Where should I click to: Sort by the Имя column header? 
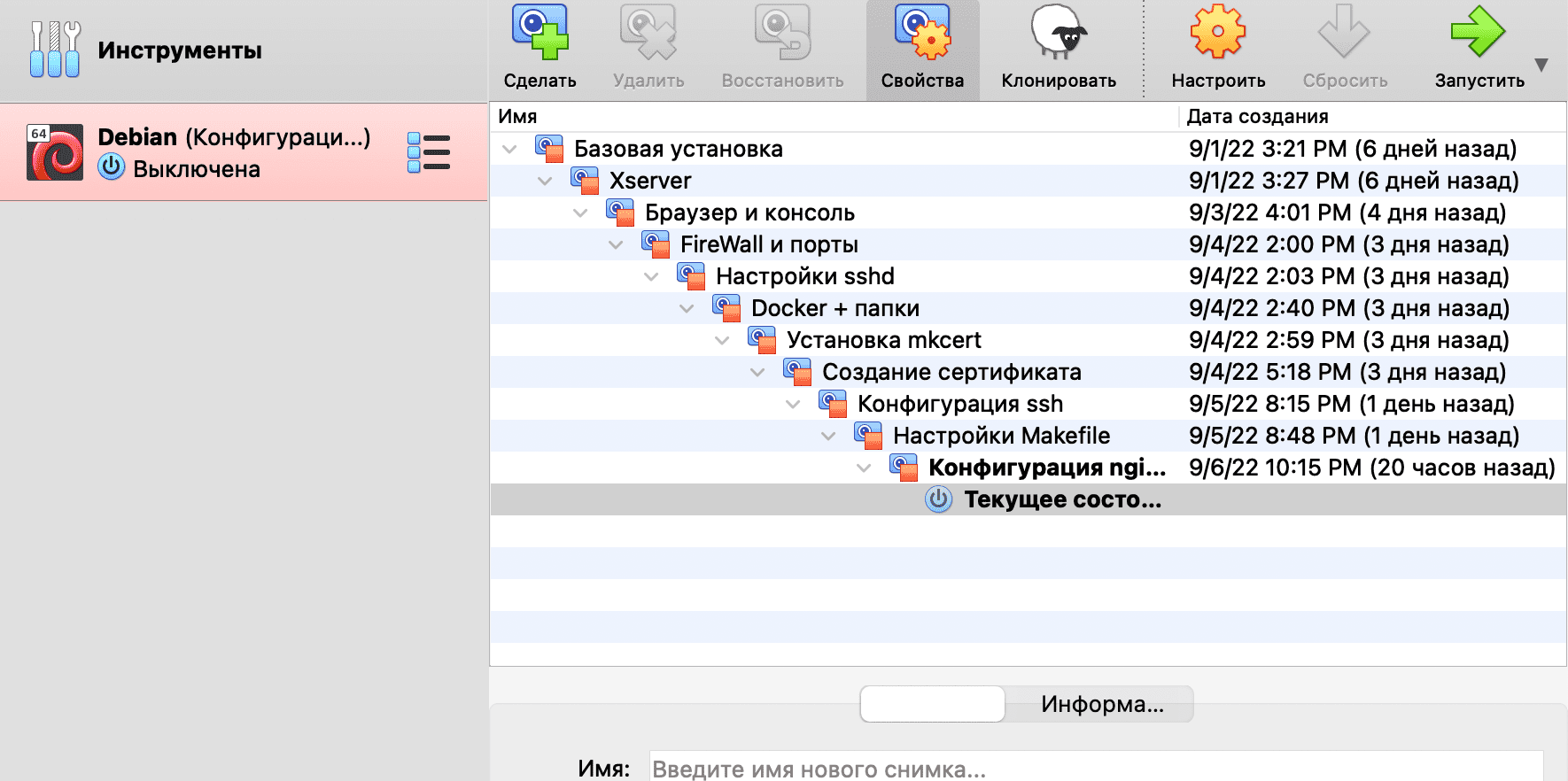tap(834, 116)
